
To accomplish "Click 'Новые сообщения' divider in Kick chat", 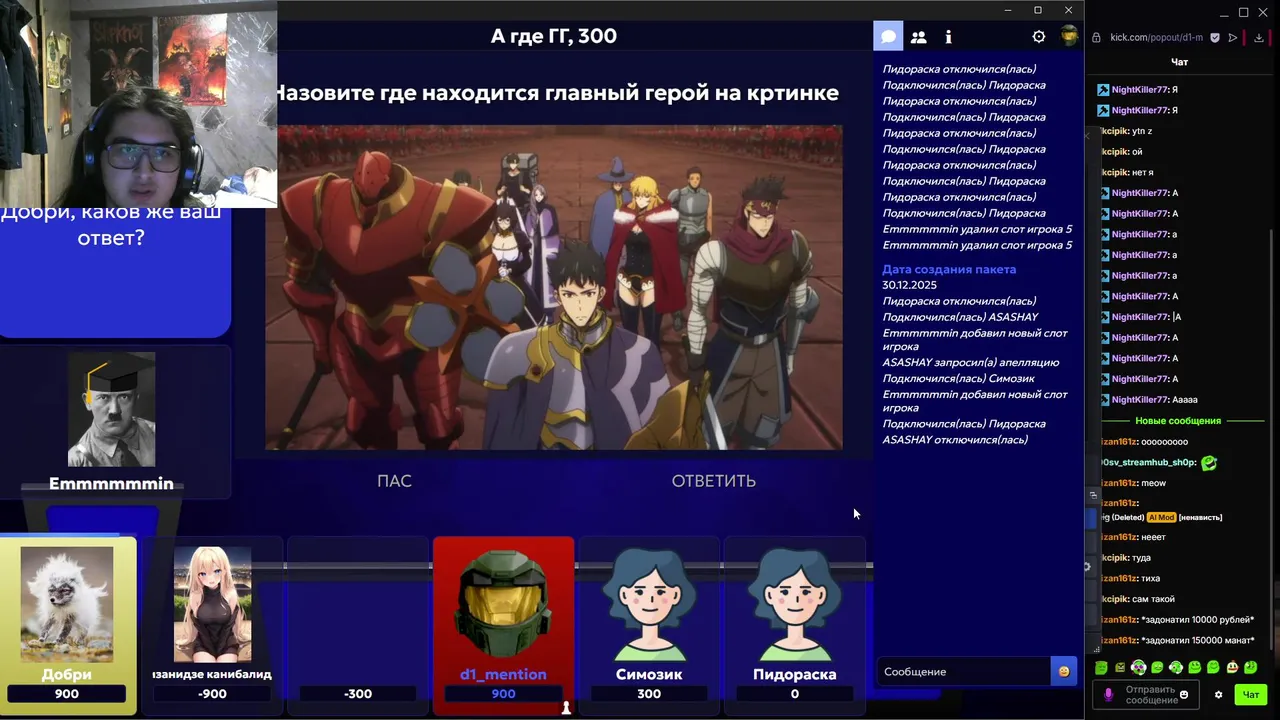I will 1178,421.
